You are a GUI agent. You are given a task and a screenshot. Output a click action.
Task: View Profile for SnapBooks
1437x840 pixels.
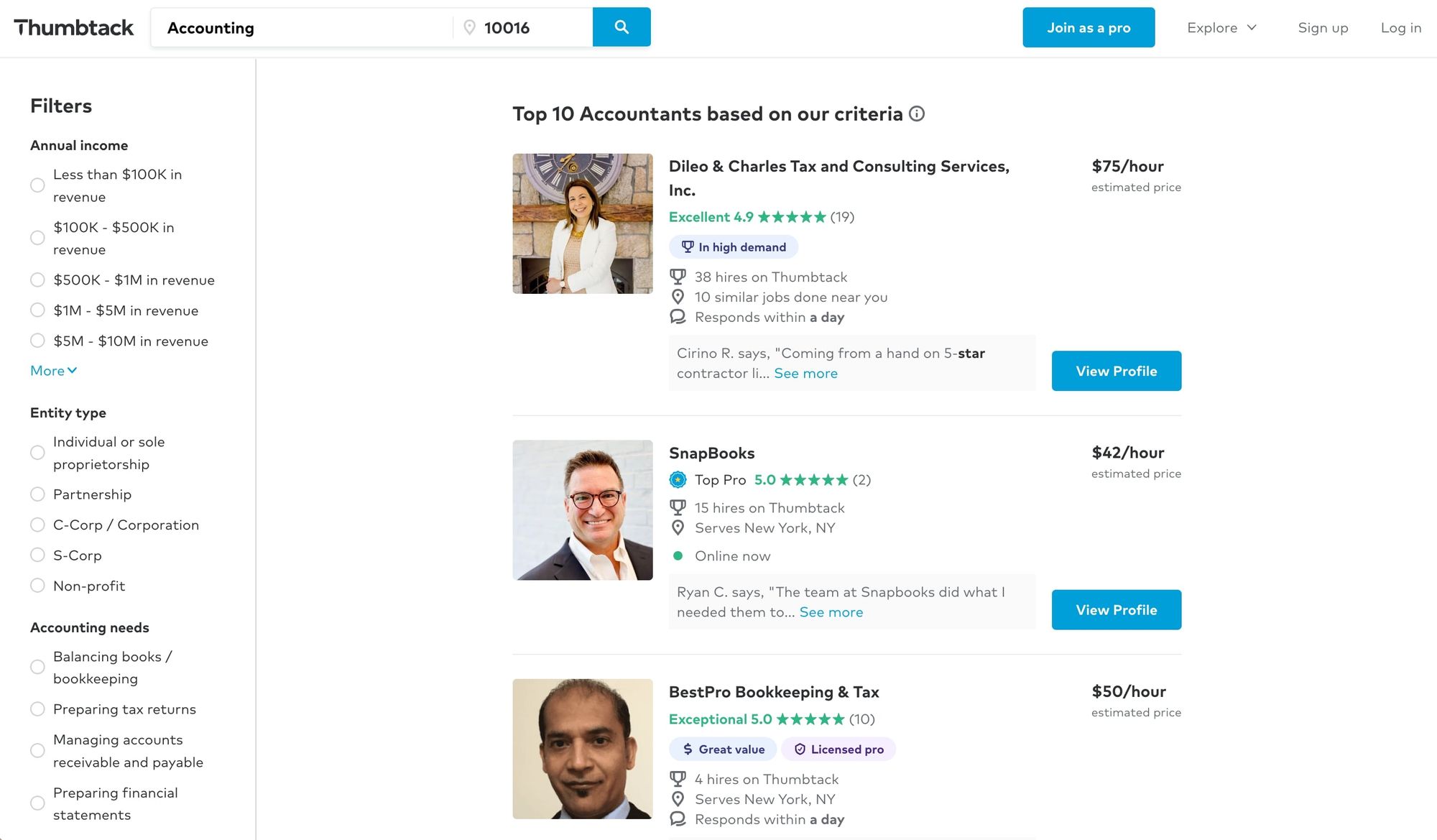point(1116,609)
